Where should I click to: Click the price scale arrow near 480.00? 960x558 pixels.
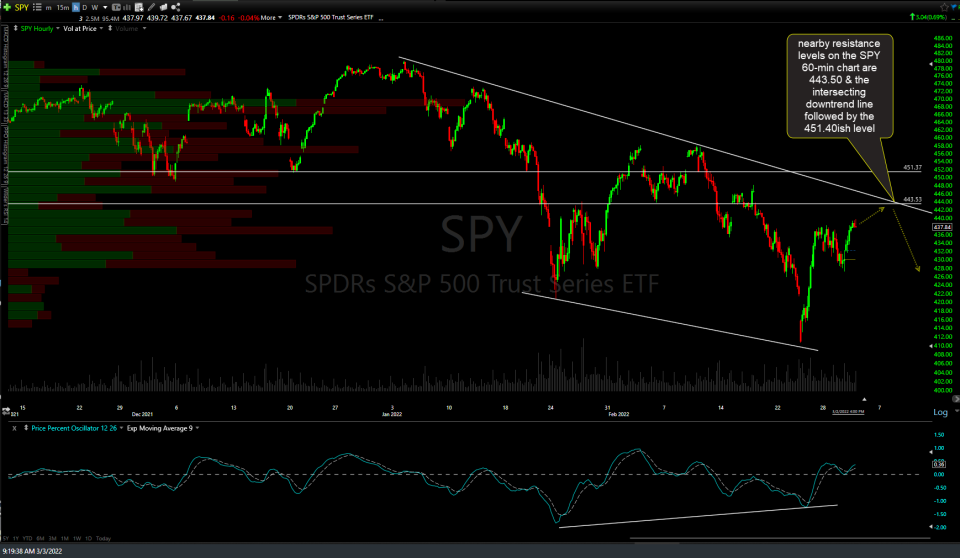click(931, 63)
